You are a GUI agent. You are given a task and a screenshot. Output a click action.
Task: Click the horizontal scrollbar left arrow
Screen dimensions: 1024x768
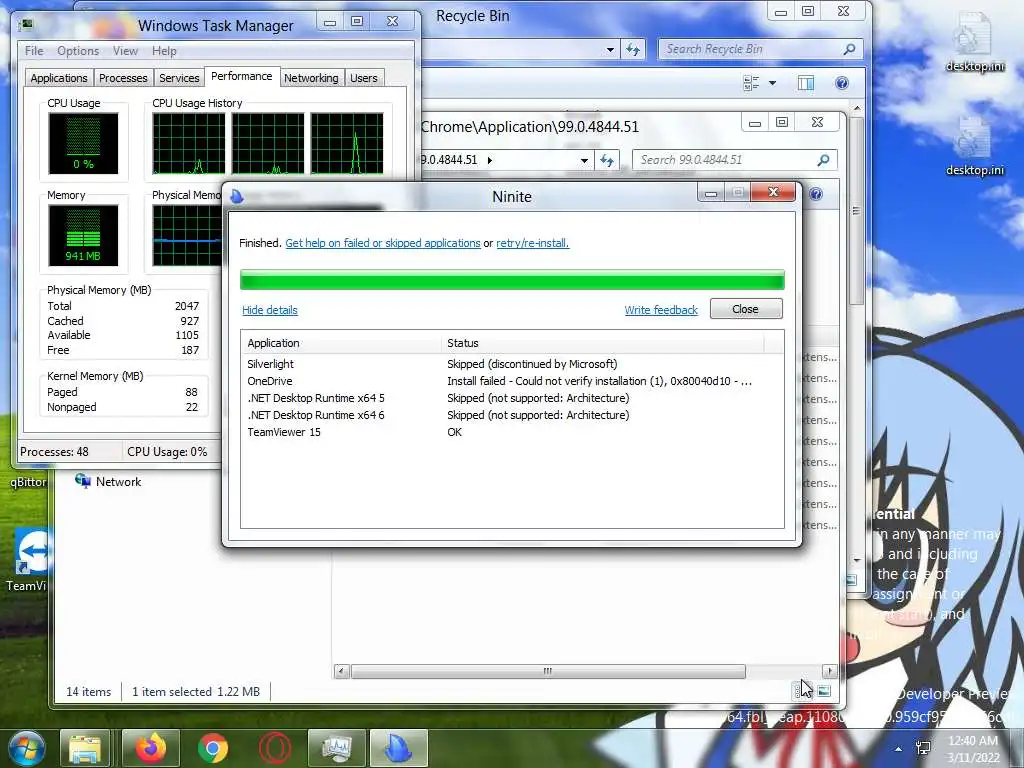tap(341, 671)
